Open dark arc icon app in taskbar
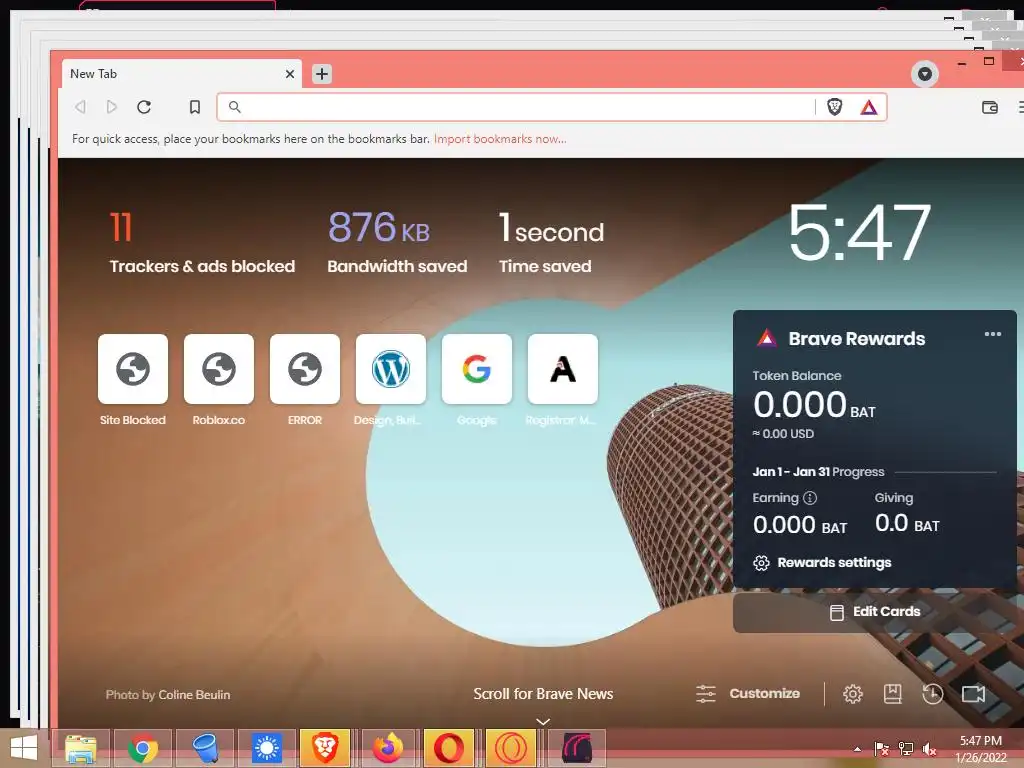This screenshot has width=1024, height=768. click(x=577, y=748)
